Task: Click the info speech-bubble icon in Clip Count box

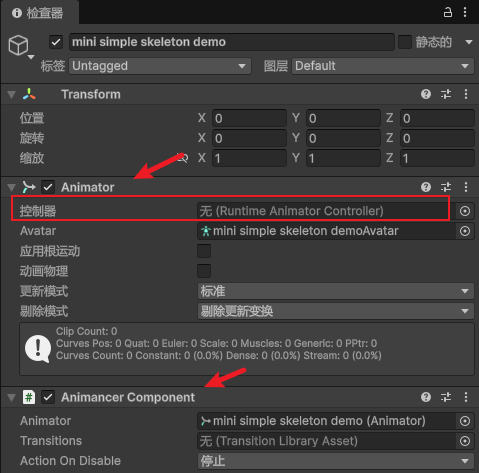Action: click(38, 349)
